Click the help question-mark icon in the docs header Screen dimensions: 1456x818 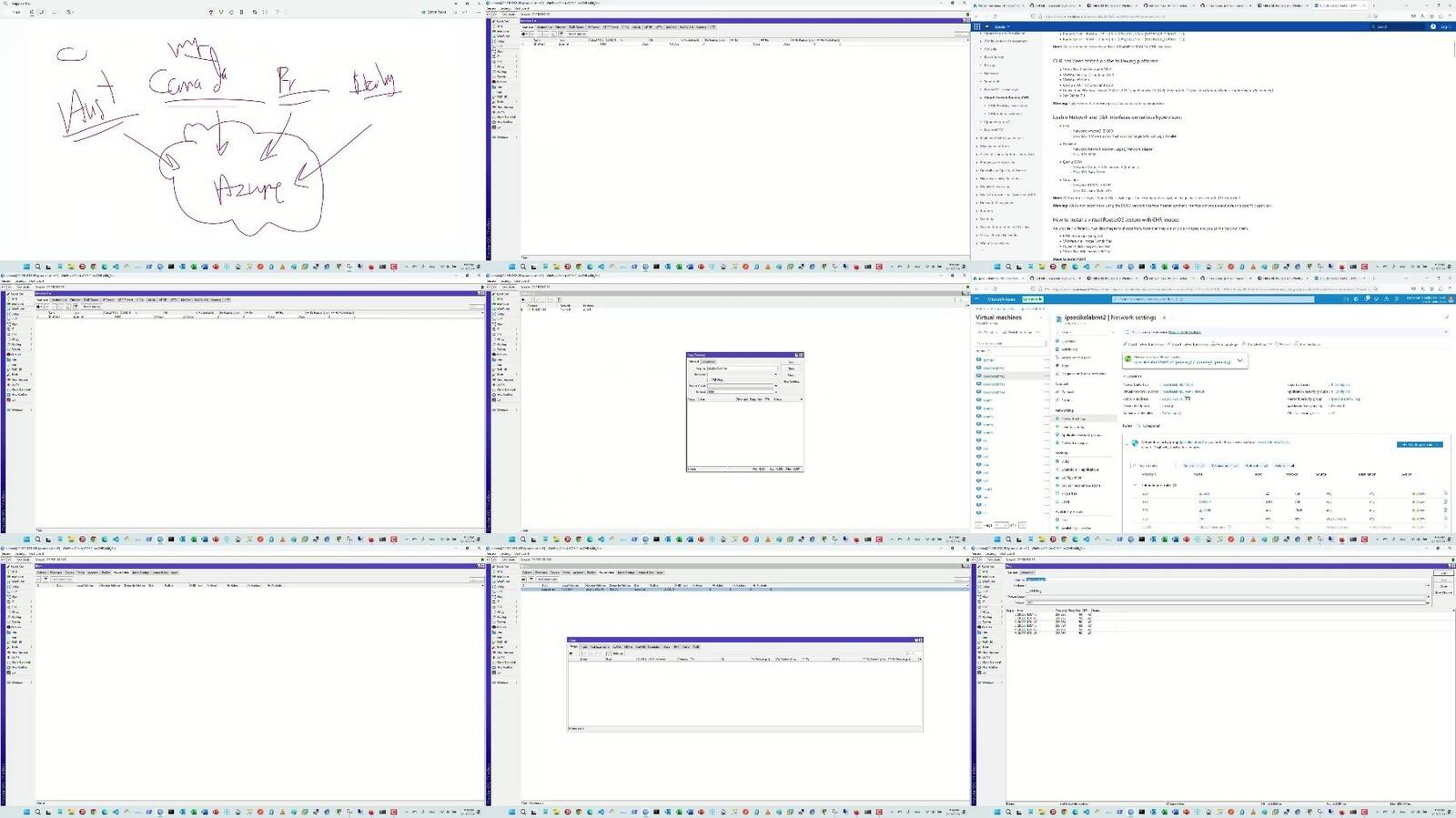(x=1433, y=26)
